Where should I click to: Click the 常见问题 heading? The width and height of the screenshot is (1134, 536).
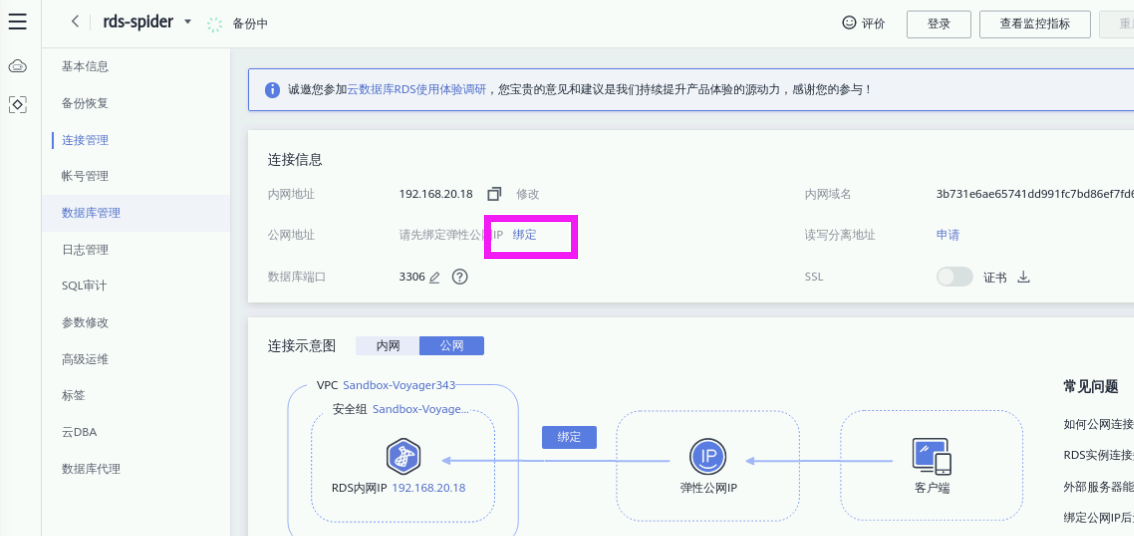[x=1090, y=387]
